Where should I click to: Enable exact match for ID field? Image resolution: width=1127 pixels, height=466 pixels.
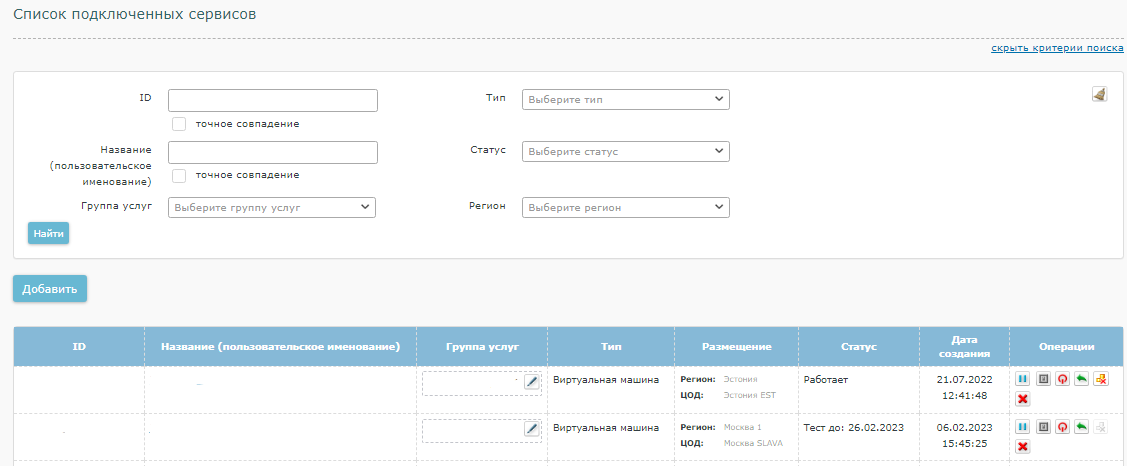coord(180,124)
